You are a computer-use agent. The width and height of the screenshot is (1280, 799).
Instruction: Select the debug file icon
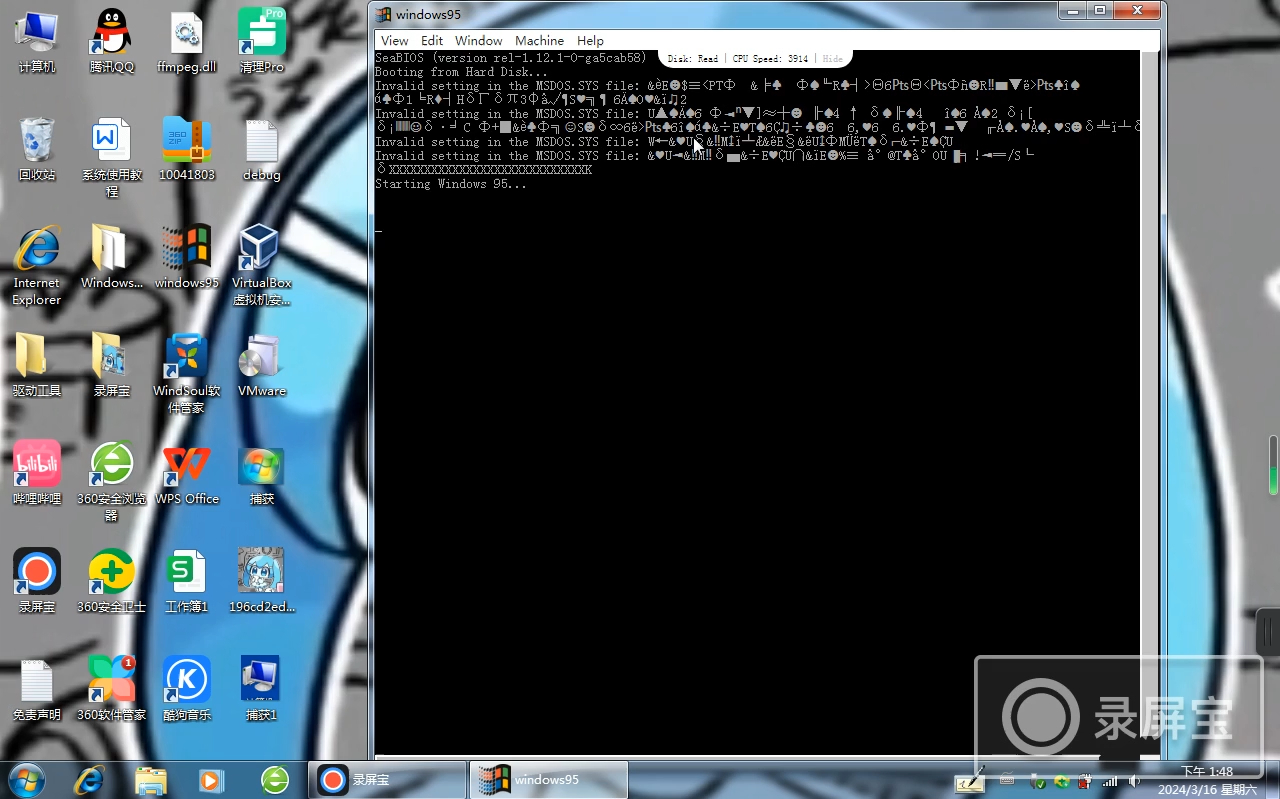pos(262,150)
